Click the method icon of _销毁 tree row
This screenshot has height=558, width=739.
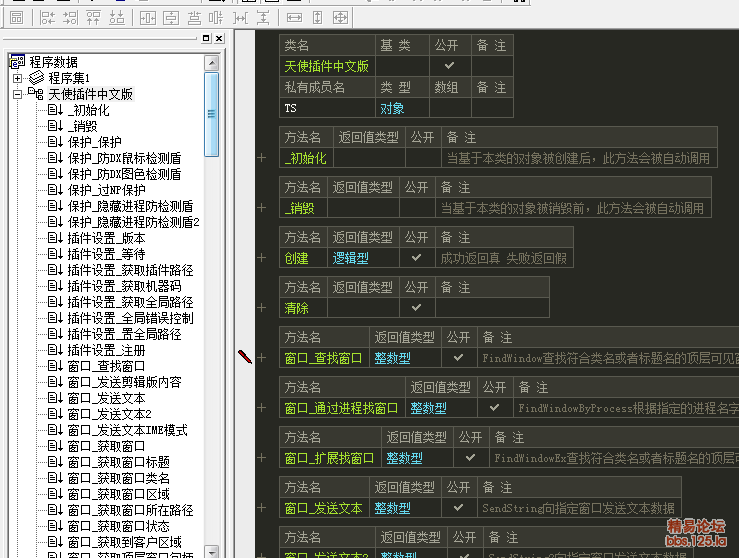coord(55,126)
